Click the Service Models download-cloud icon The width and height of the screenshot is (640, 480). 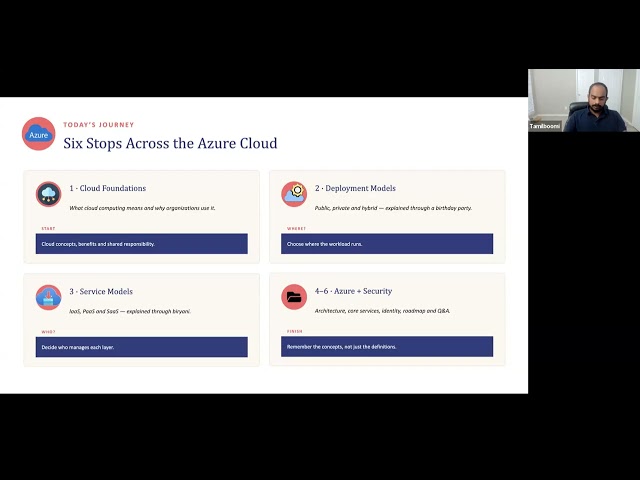pyautogui.click(x=49, y=297)
